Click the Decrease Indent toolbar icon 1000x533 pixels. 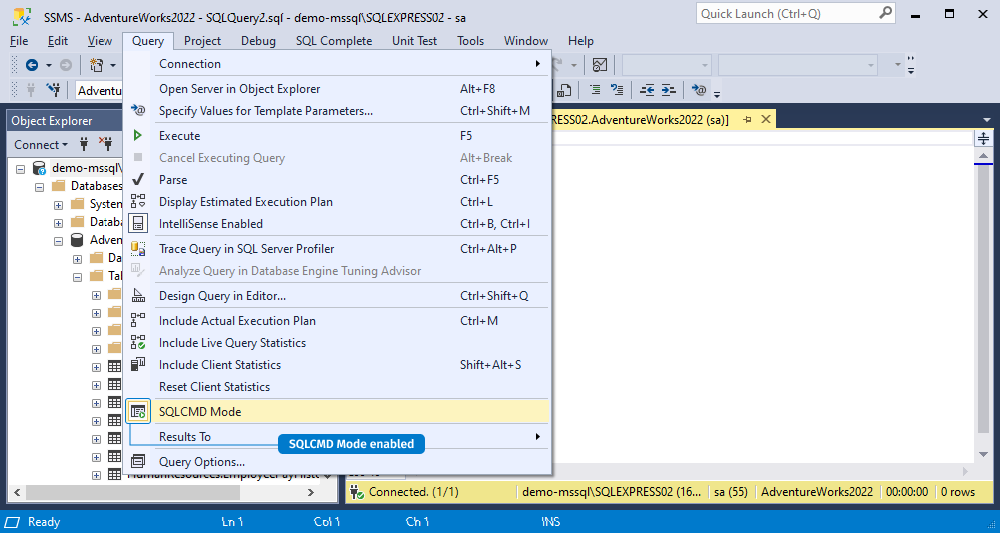point(647,90)
